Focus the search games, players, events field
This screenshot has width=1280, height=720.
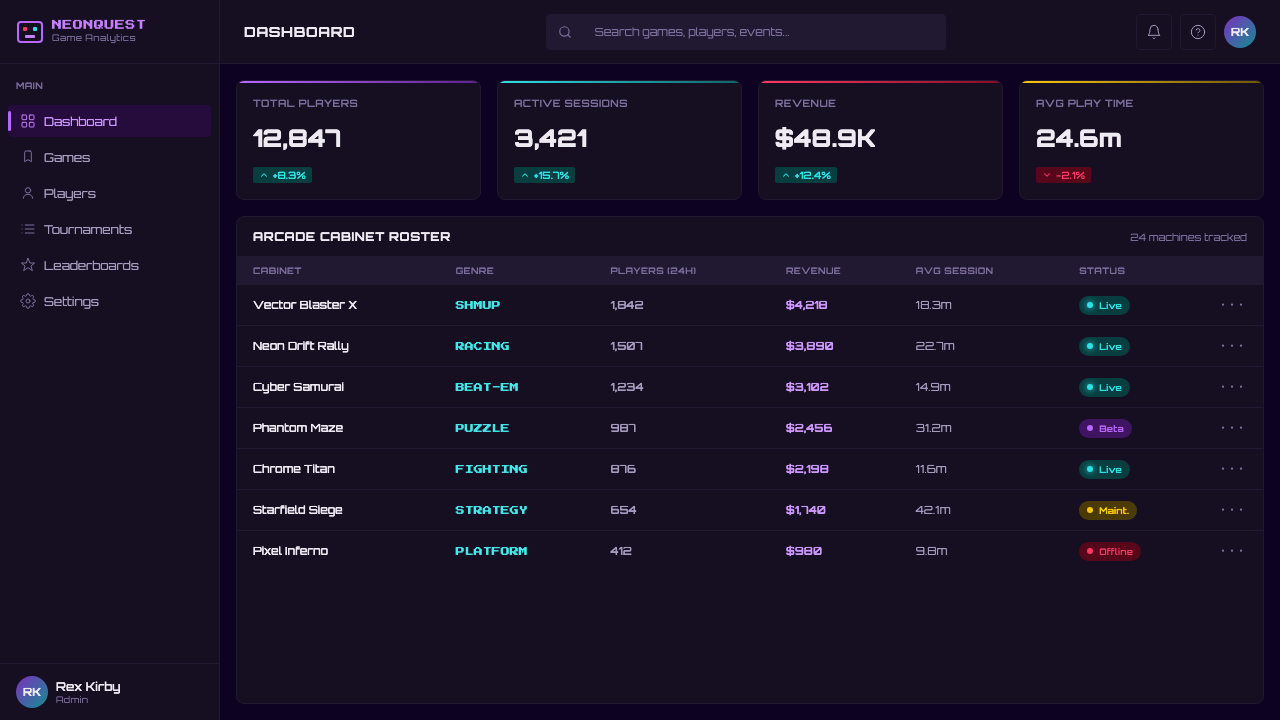tap(746, 32)
